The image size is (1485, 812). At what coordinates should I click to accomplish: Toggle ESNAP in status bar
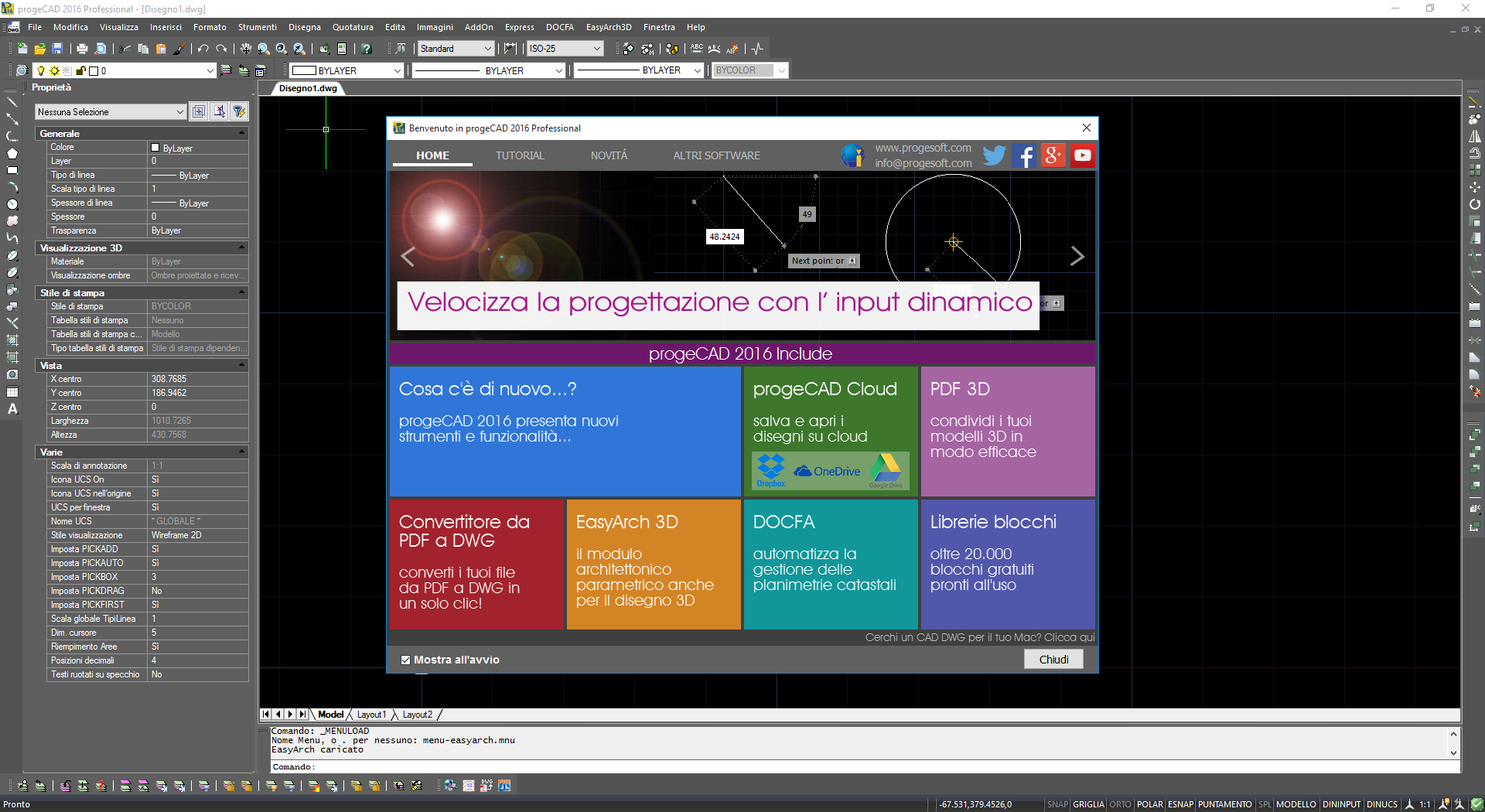click(1180, 804)
